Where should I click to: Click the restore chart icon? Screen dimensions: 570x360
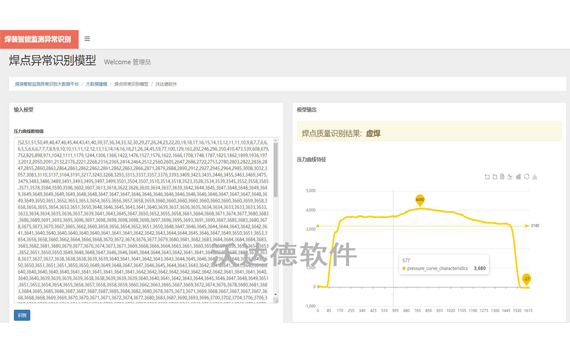coord(526,177)
